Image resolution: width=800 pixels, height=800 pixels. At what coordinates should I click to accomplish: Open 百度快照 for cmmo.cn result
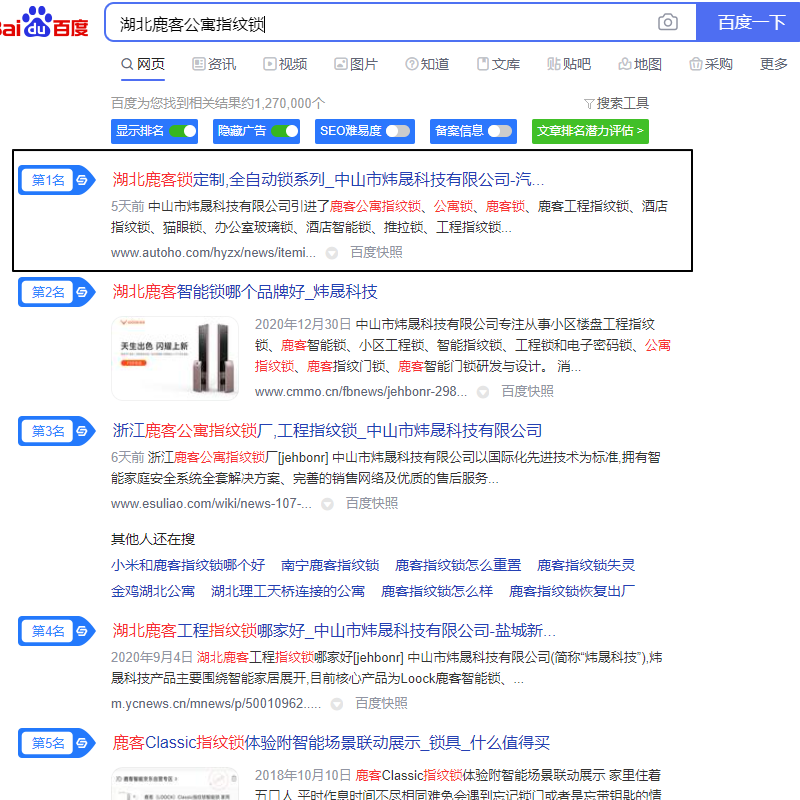point(528,391)
